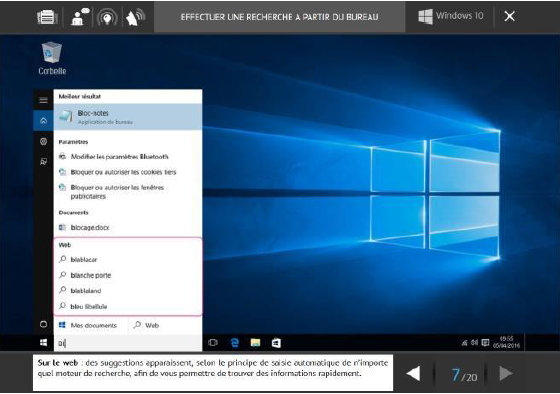
Task: Click the Paramètres section heading
Action: pyautogui.click(x=73, y=142)
